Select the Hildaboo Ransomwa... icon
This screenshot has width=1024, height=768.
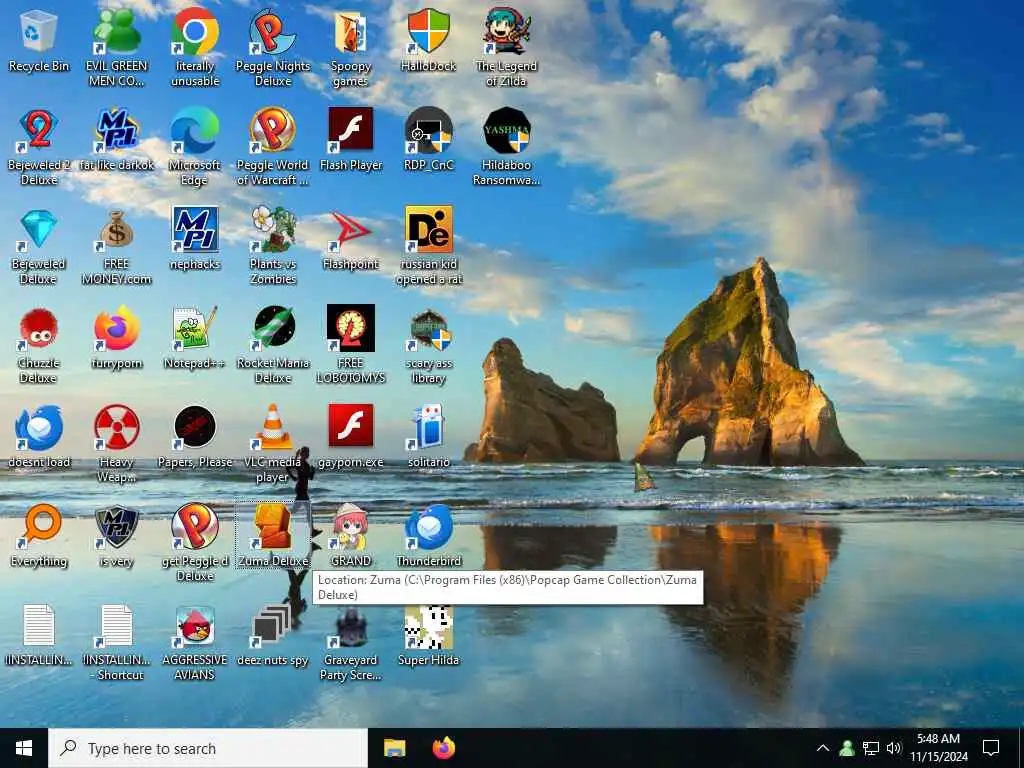pos(506,146)
